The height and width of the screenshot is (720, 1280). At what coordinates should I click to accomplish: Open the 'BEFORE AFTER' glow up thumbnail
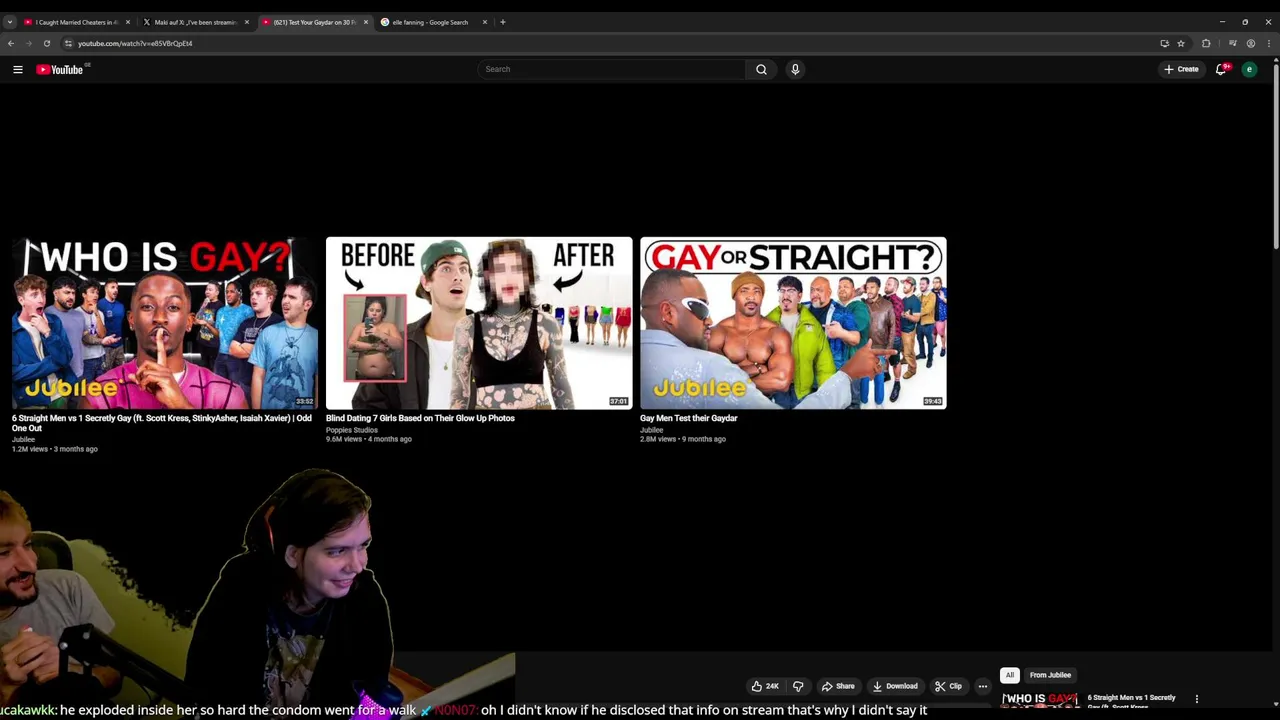click(x=479, y=323)
